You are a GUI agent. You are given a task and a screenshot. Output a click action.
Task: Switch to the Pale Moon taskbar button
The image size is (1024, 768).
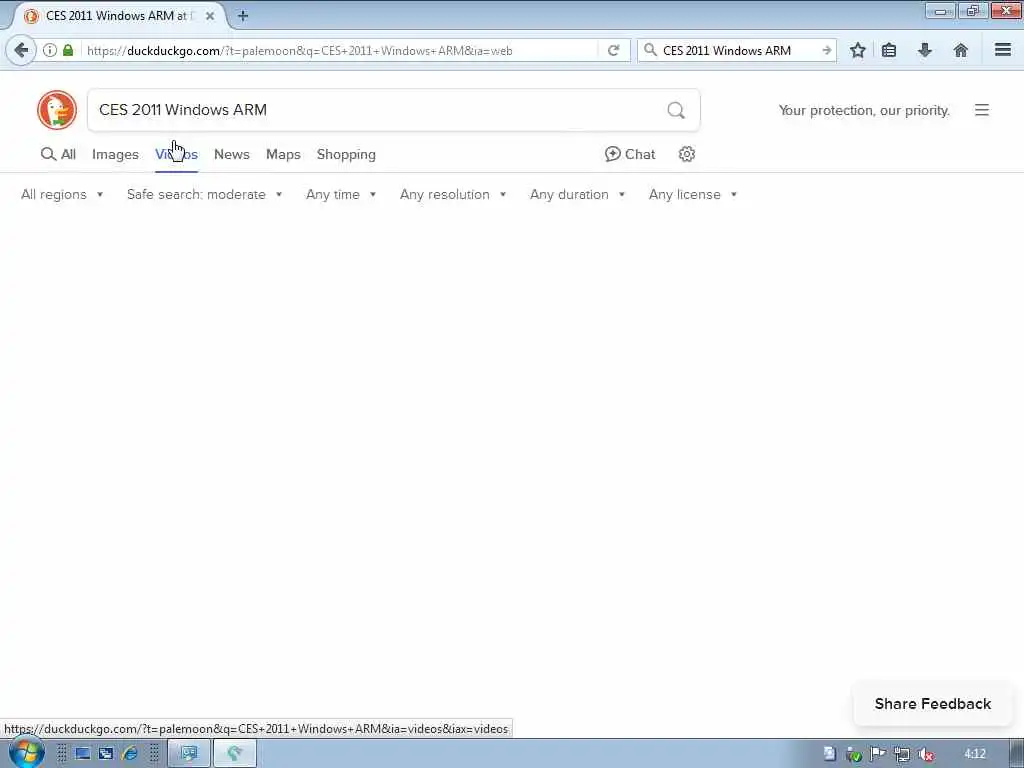pyautogui.click(x=235, y=754)
